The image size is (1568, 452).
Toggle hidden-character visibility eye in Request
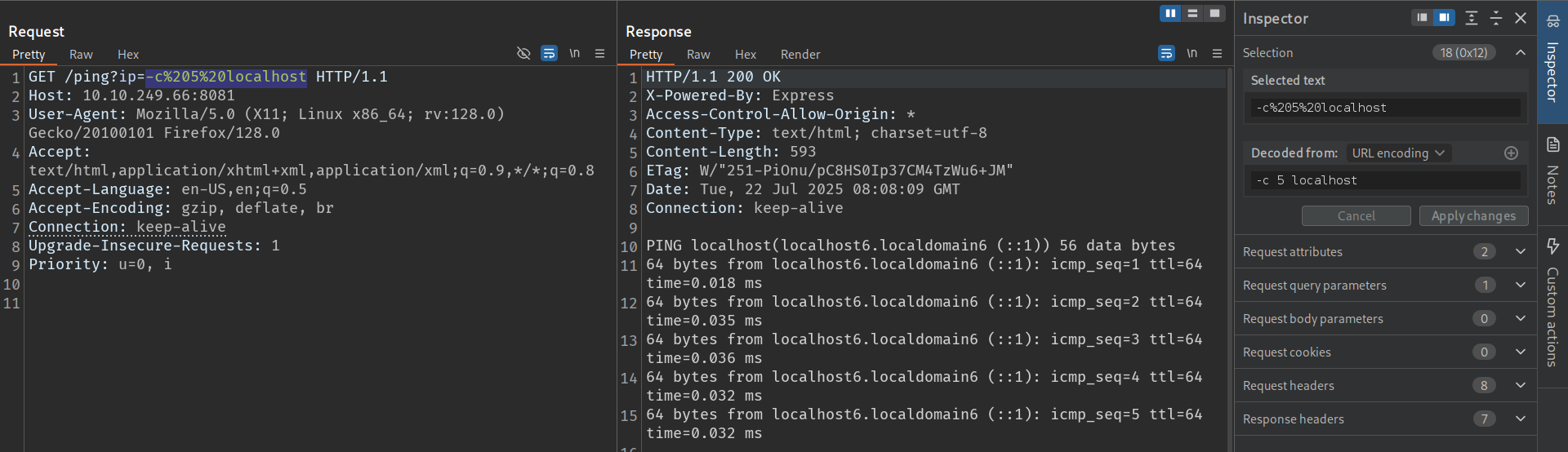coord(523,54)
